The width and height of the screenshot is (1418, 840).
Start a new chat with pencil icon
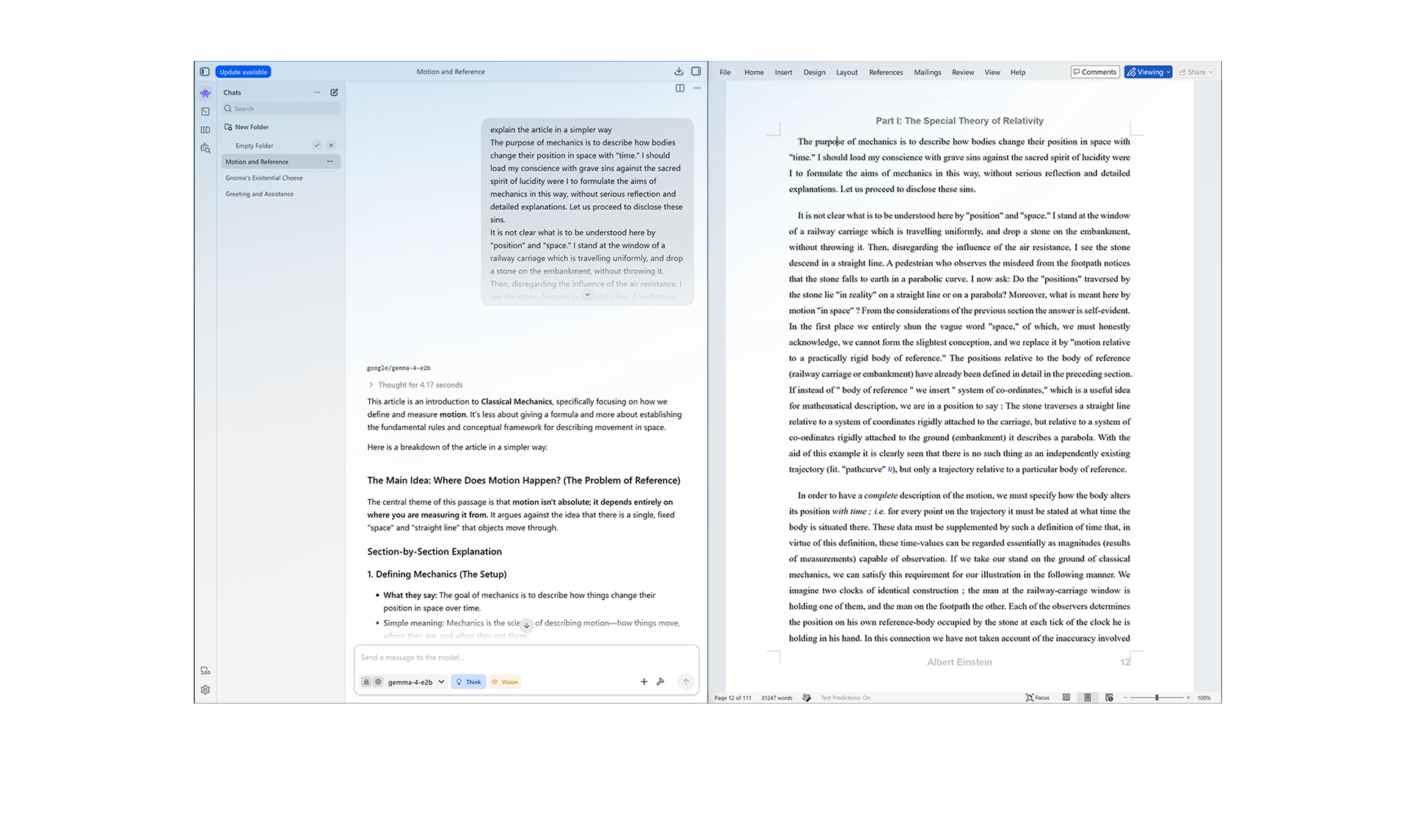[334, 92]
